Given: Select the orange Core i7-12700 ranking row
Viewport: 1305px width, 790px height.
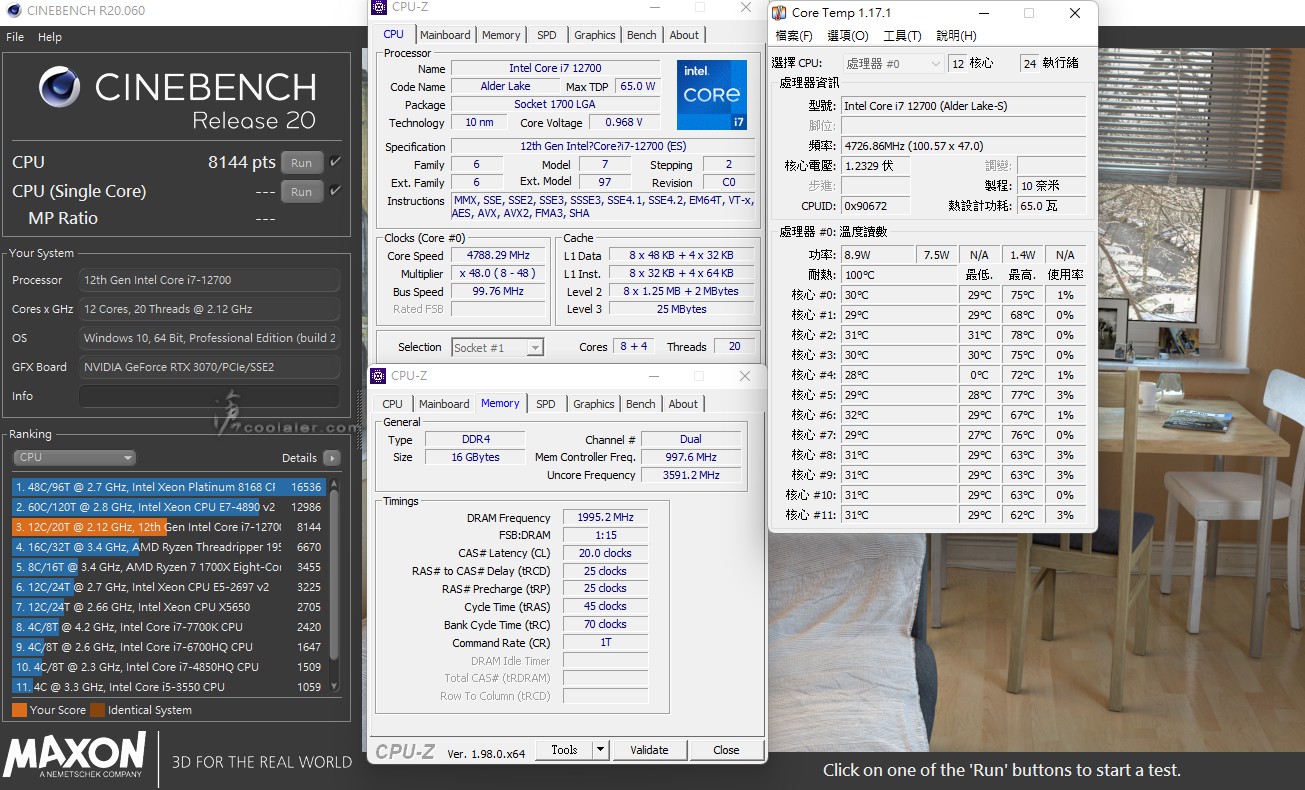Looking at the screenshot, I should tap(168, 527).
